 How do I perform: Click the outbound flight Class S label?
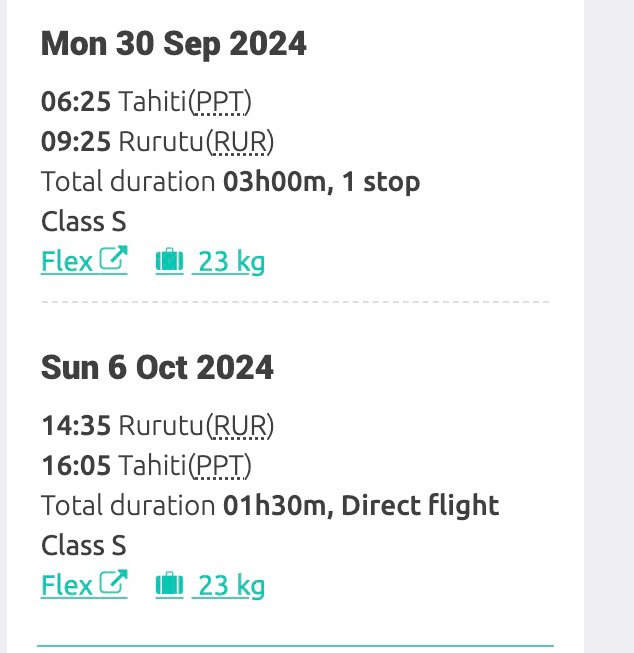click(x=84, y=222)
